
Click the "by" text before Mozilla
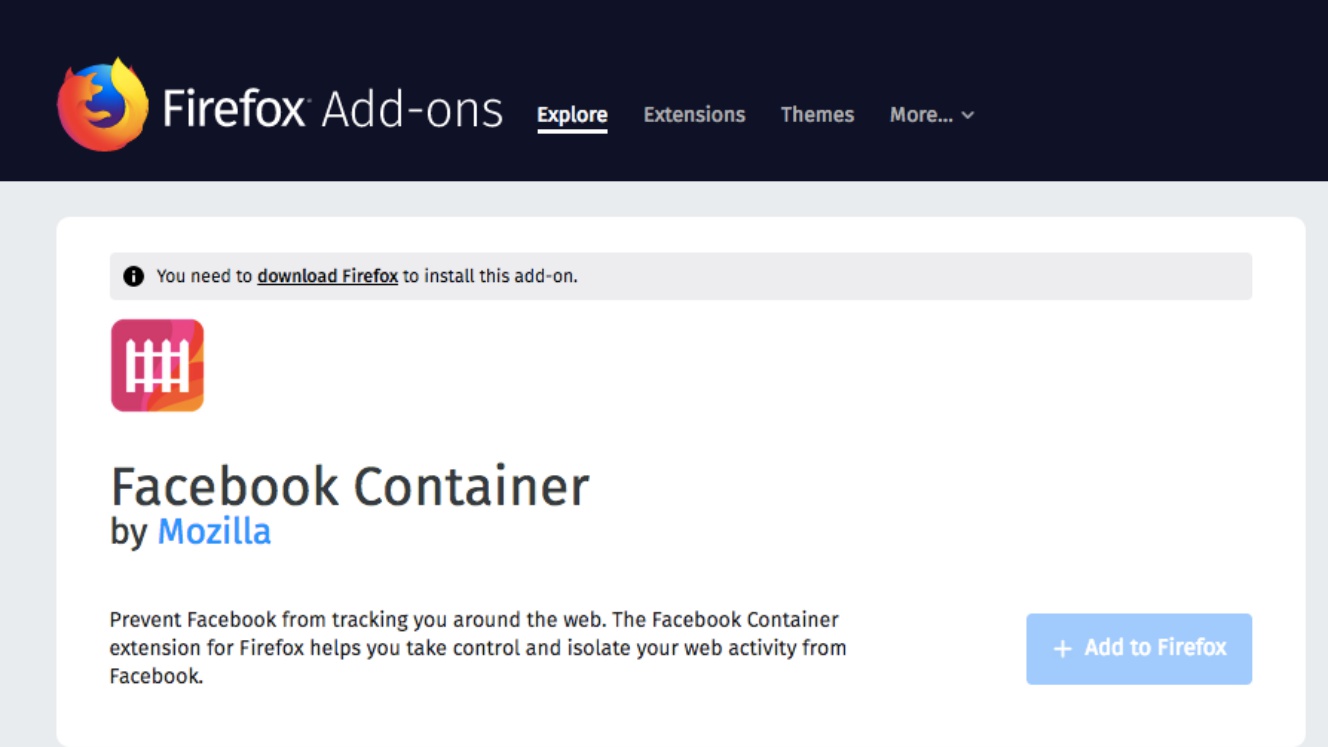click(129, 531)
